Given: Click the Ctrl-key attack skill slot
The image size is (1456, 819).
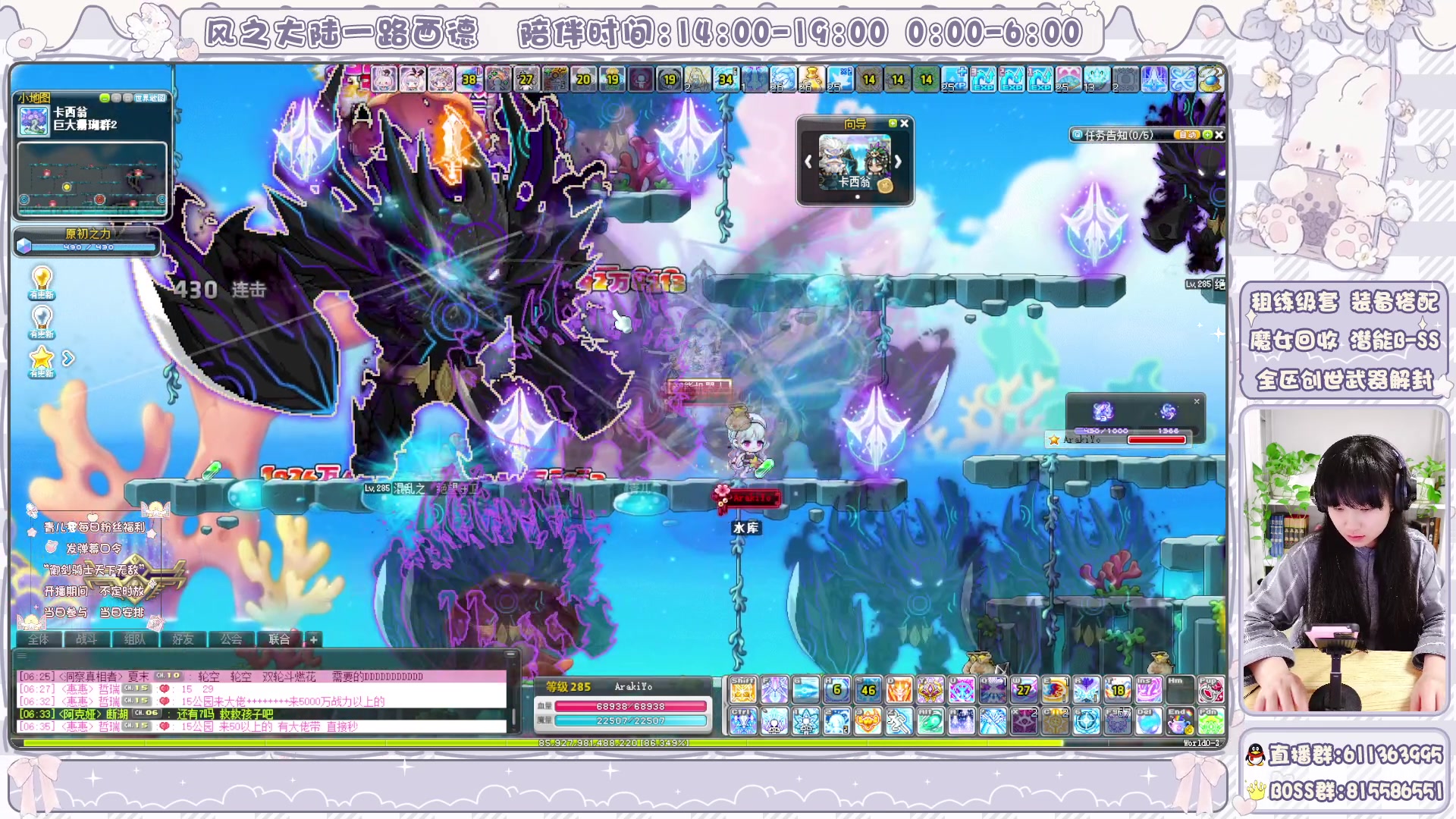Looking at the screenshot, I should tap(742, 721).
